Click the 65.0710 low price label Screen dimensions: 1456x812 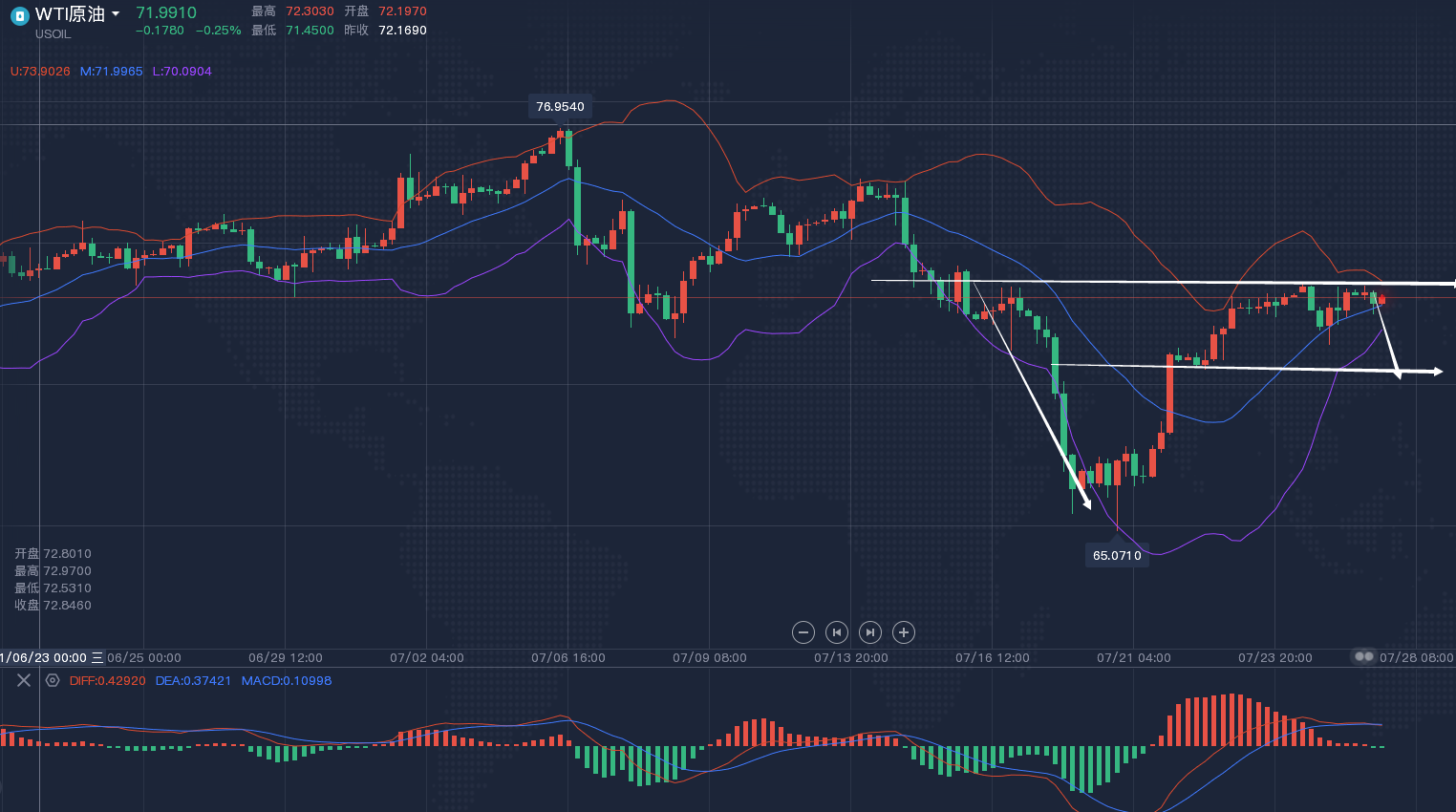[x=1117, y=555]
